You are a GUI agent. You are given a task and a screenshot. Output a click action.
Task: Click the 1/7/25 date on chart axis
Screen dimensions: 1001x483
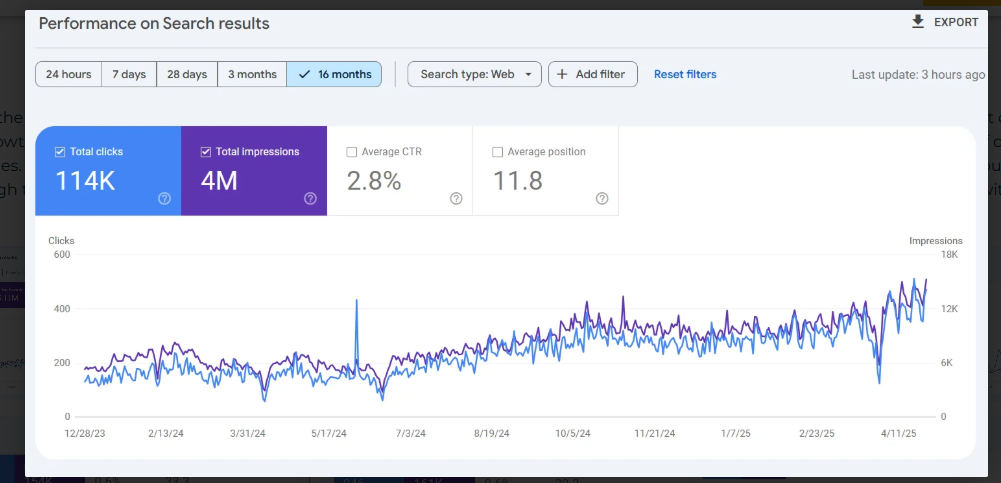click(736, 433)
